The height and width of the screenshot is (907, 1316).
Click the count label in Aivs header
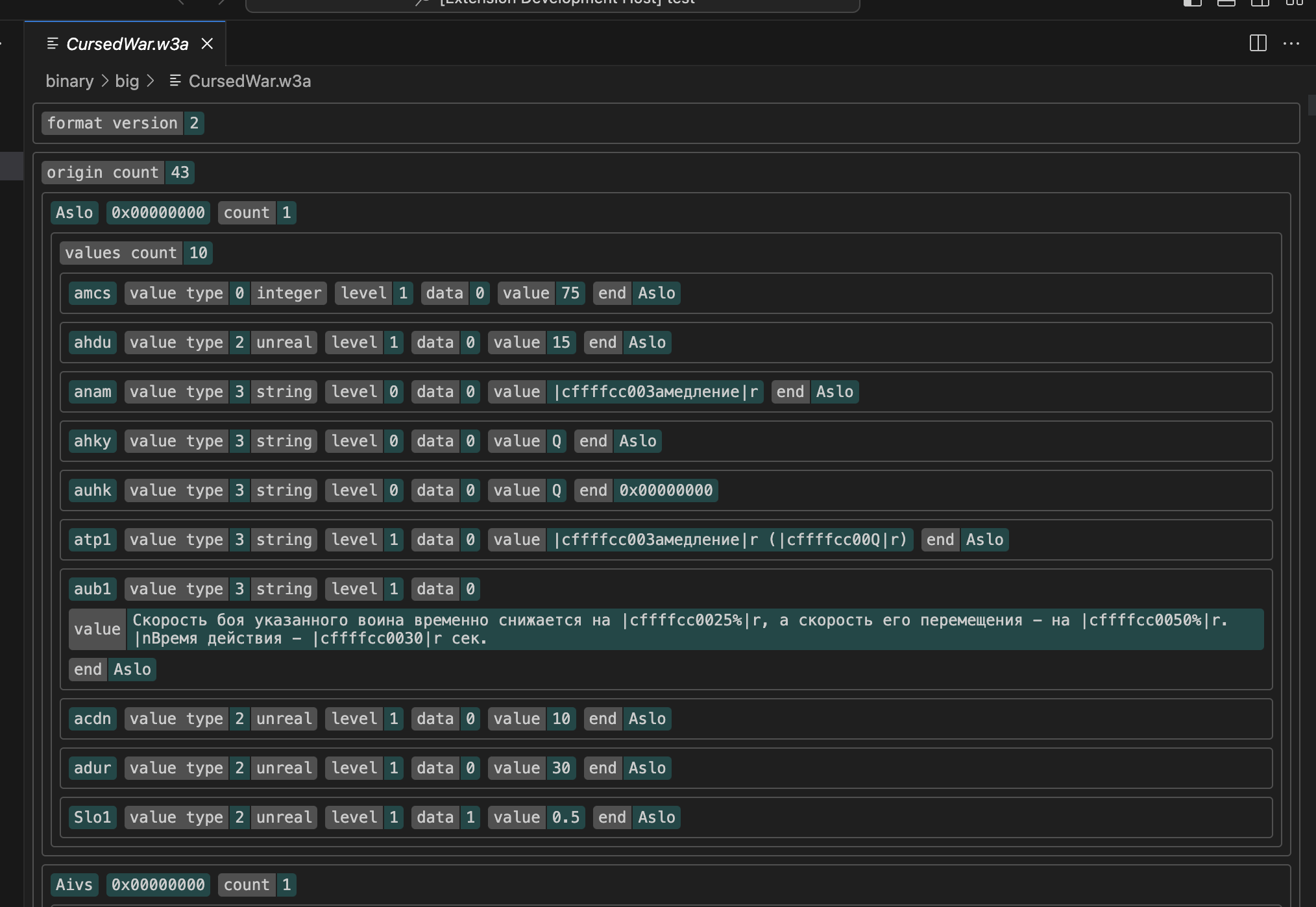coord(247,885)
